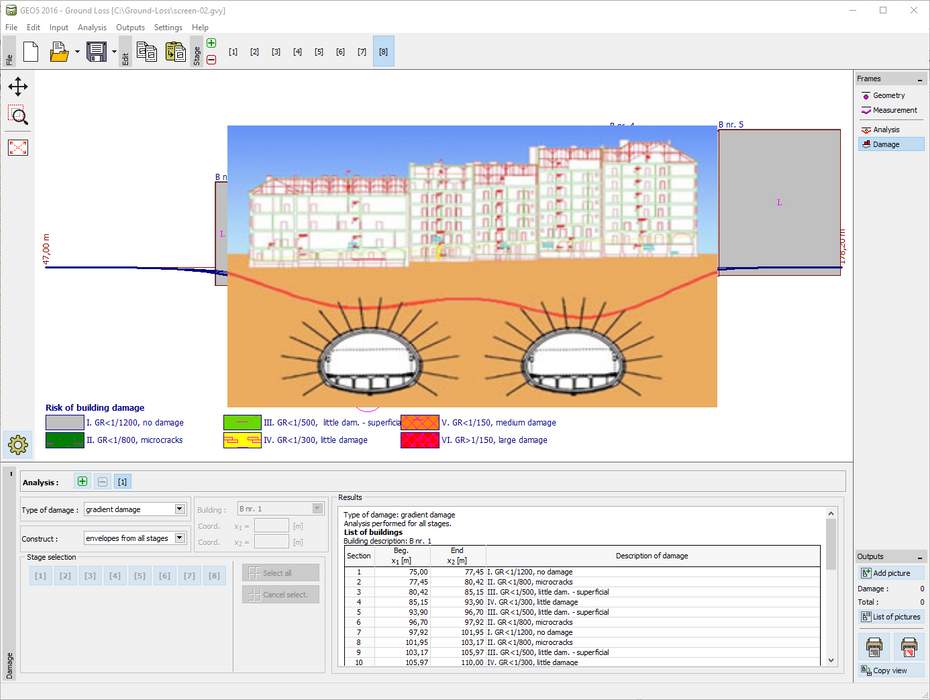Expand the Construct dropdown list
Screen dimensions: 930x700
[179, 538]
